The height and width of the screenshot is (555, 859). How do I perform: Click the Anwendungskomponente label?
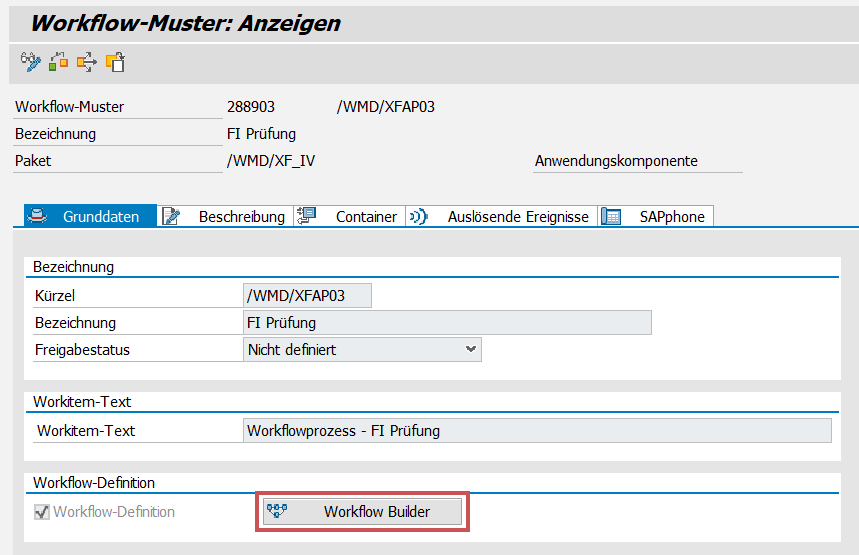616,161
